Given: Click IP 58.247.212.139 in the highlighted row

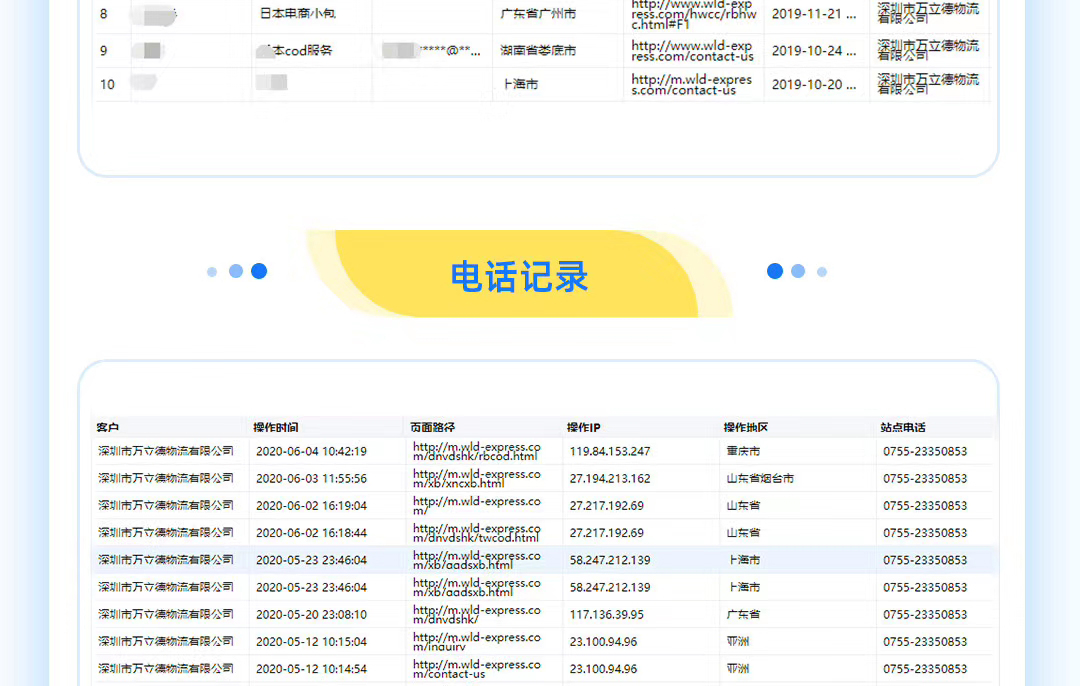Looking at the screenshot, I should (x=610, y=560).
